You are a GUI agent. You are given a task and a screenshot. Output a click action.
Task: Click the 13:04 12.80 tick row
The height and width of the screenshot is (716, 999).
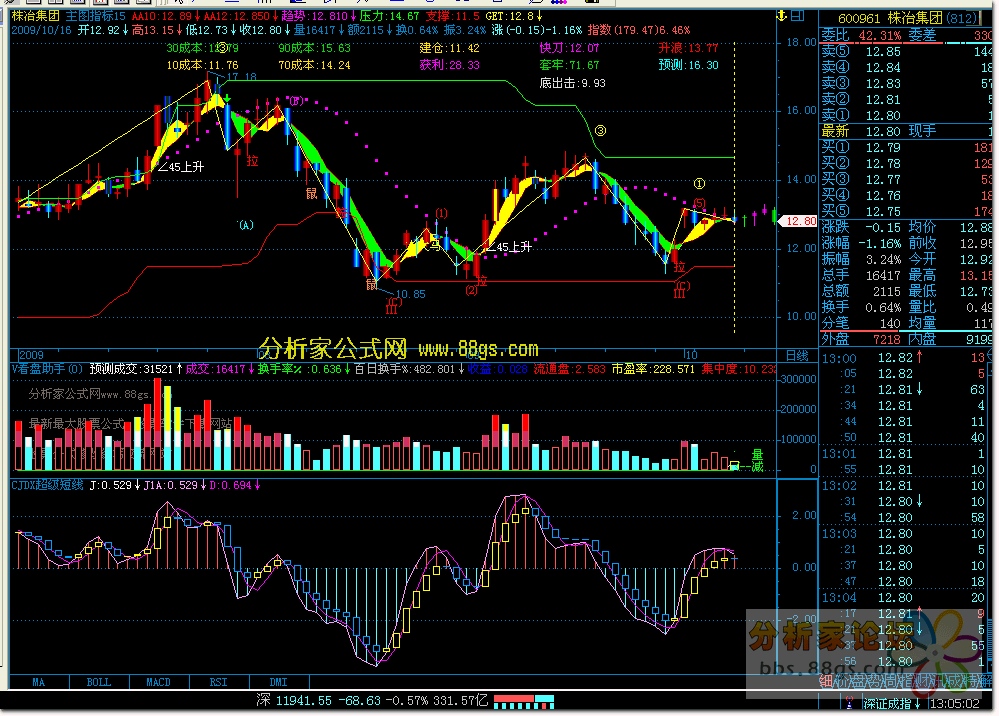(x=905, y=598)
